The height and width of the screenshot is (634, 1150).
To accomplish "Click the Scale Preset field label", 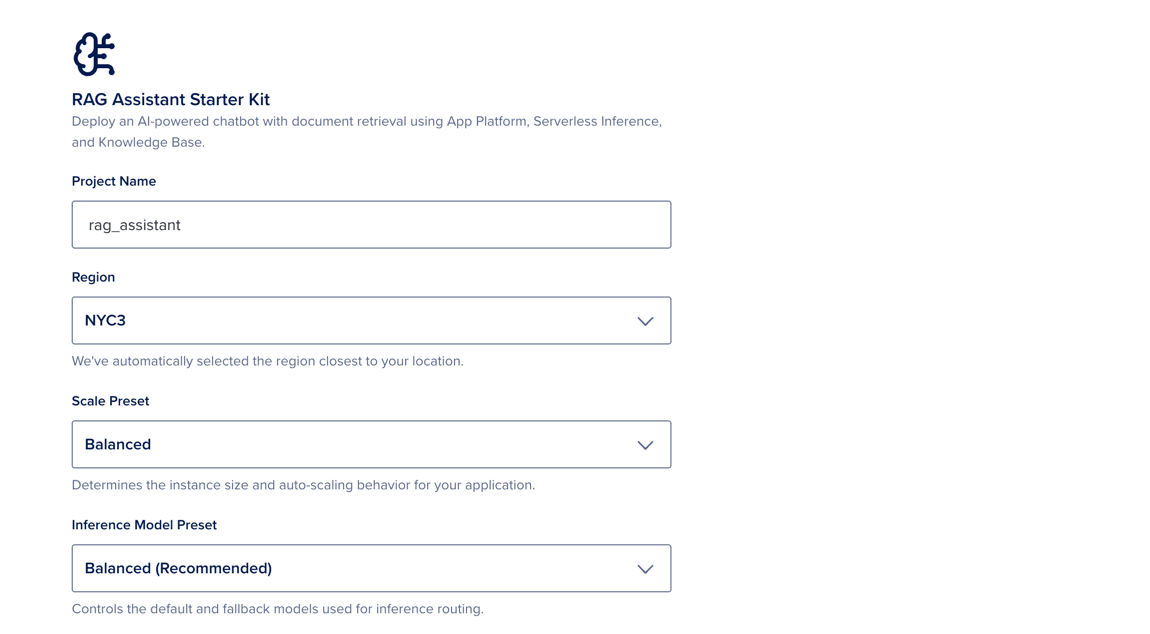I will 110,401.
